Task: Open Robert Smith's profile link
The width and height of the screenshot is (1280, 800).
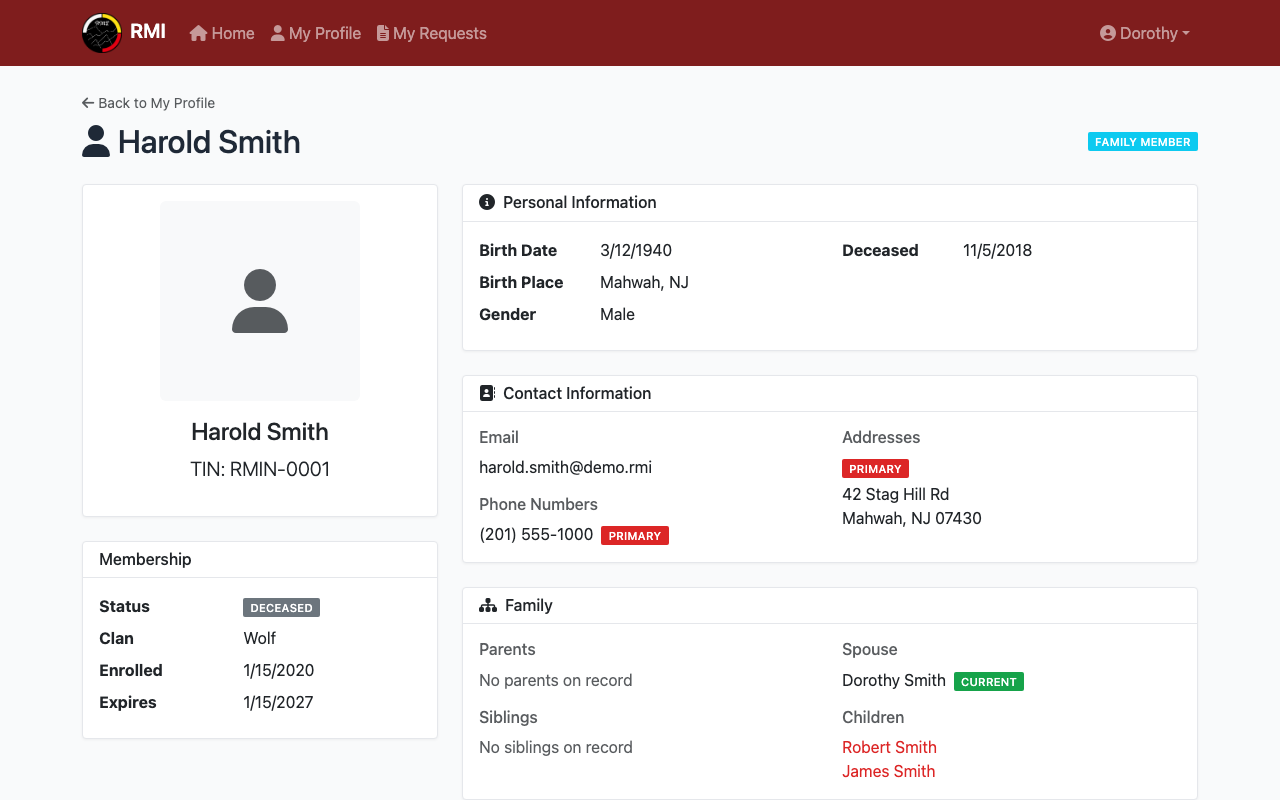Action: coord(889,747)
